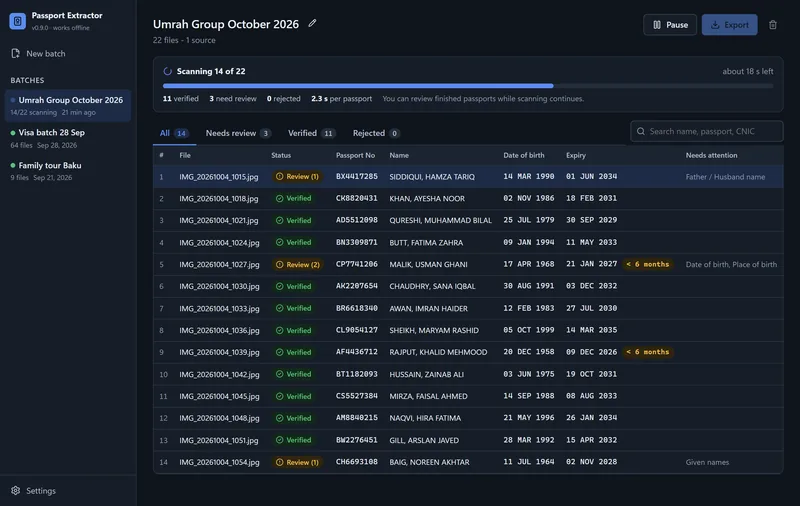
Task: Click the pencil icon to rename batch
Action: pos(312,23)
